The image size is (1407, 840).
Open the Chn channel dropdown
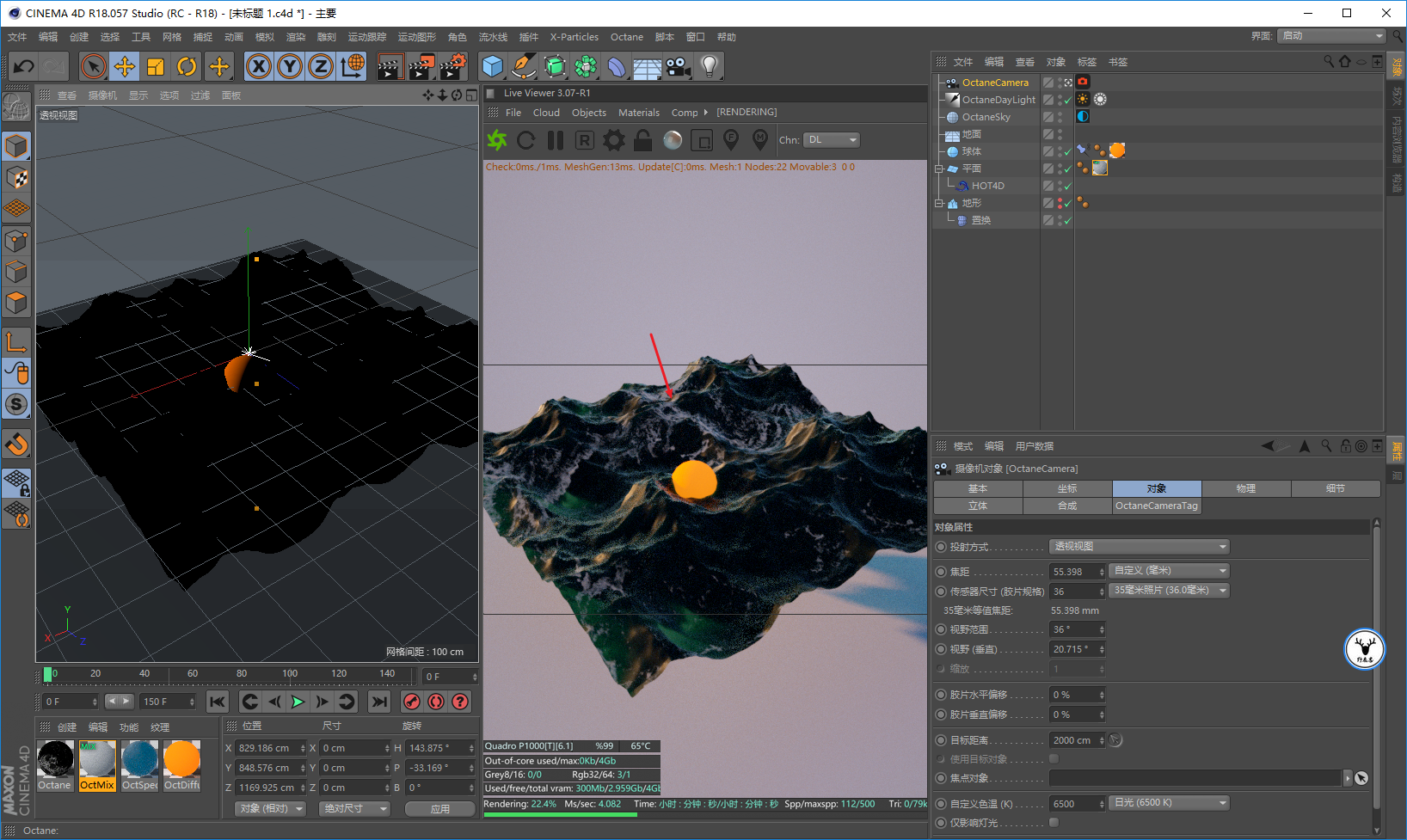coord(833,140)
